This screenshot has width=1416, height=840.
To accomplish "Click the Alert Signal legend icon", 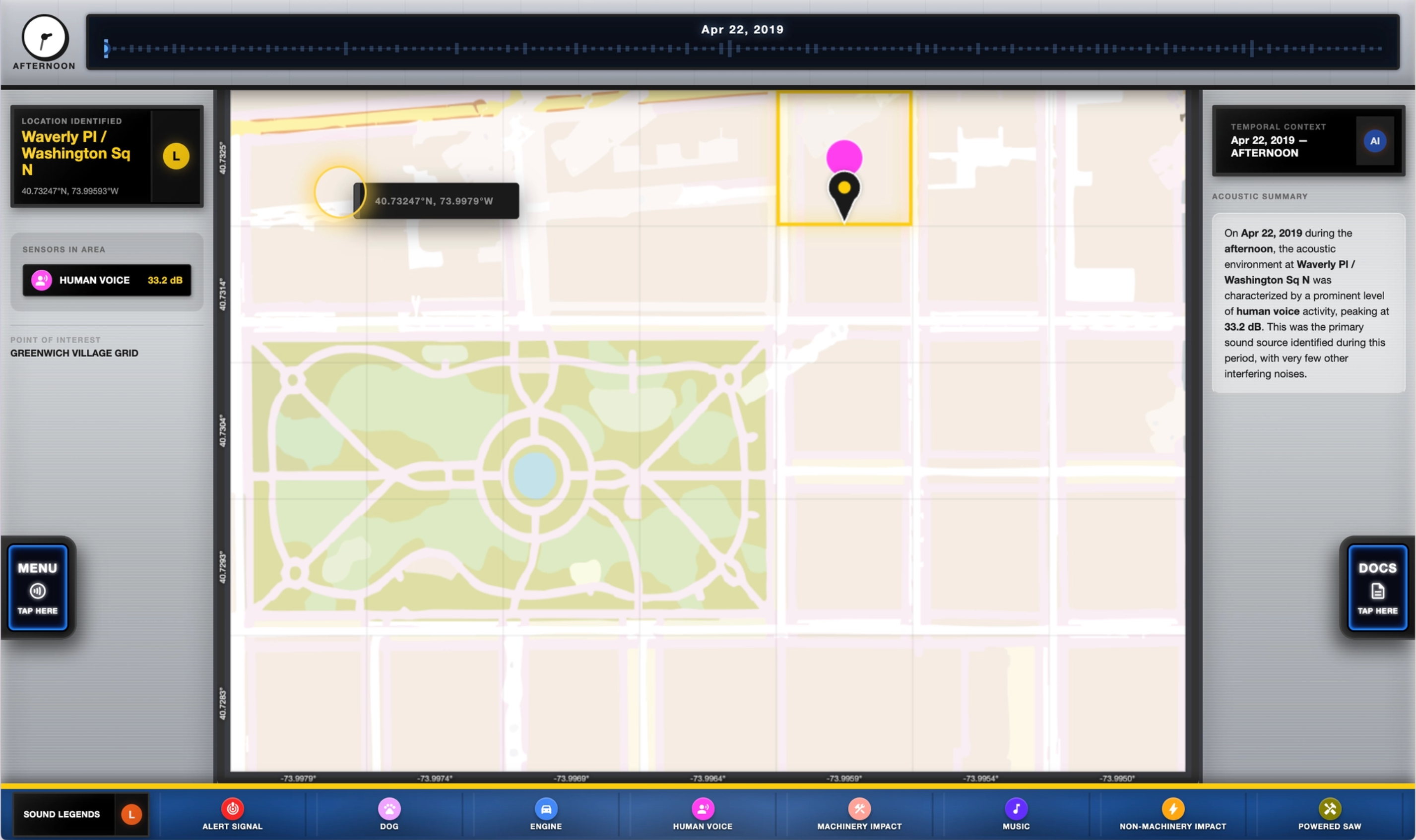I will (x=232, y=808).
